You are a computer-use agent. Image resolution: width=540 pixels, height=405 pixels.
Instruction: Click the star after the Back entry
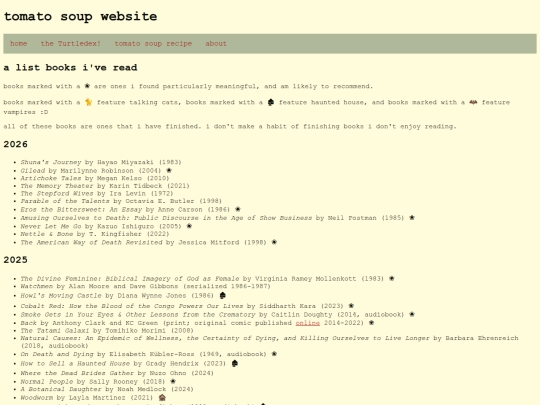371,323
